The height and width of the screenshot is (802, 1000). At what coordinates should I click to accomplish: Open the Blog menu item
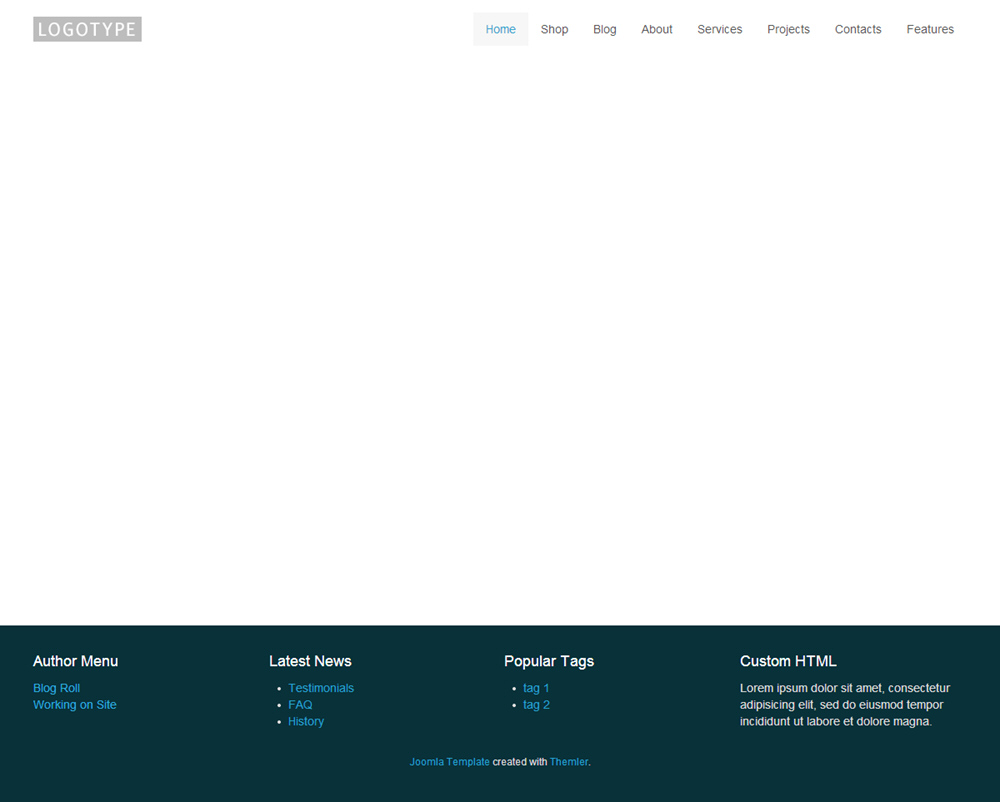point(604,29)
